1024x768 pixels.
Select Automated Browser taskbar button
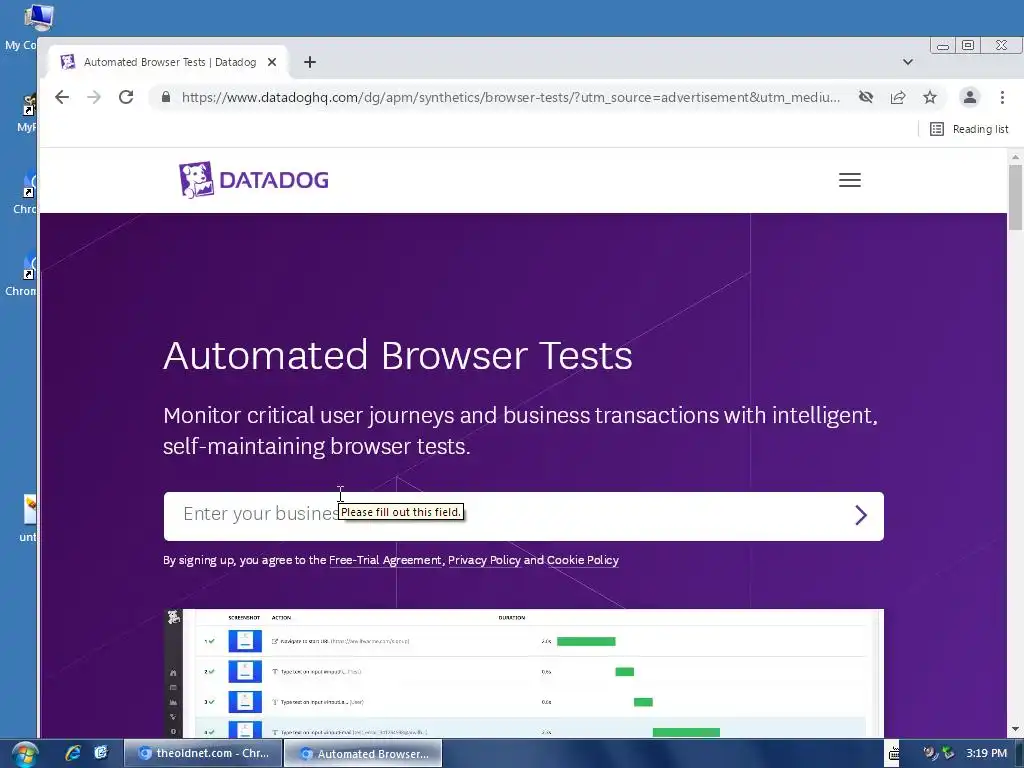coord(363,754)
